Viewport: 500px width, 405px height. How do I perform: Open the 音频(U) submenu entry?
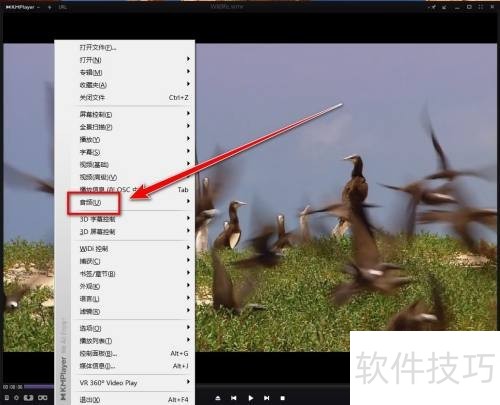pyautogui.click(x=133, y=202)
